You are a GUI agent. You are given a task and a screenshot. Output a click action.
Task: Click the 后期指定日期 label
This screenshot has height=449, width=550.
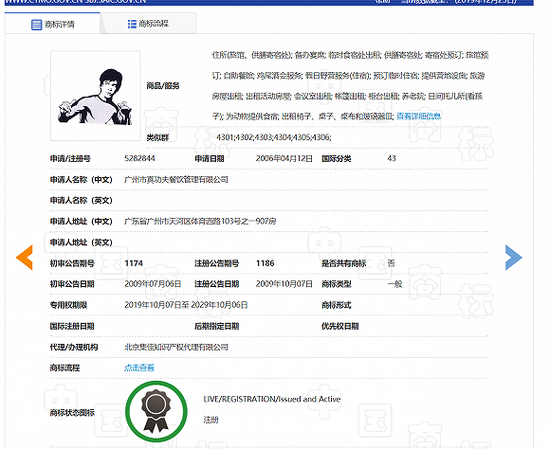pyautogui.click(x=217, y=326)
